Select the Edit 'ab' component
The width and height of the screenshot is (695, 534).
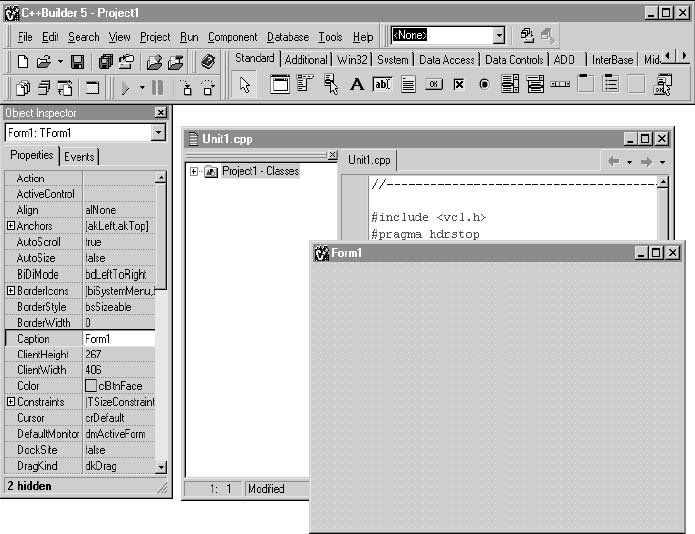coord(382,84)
